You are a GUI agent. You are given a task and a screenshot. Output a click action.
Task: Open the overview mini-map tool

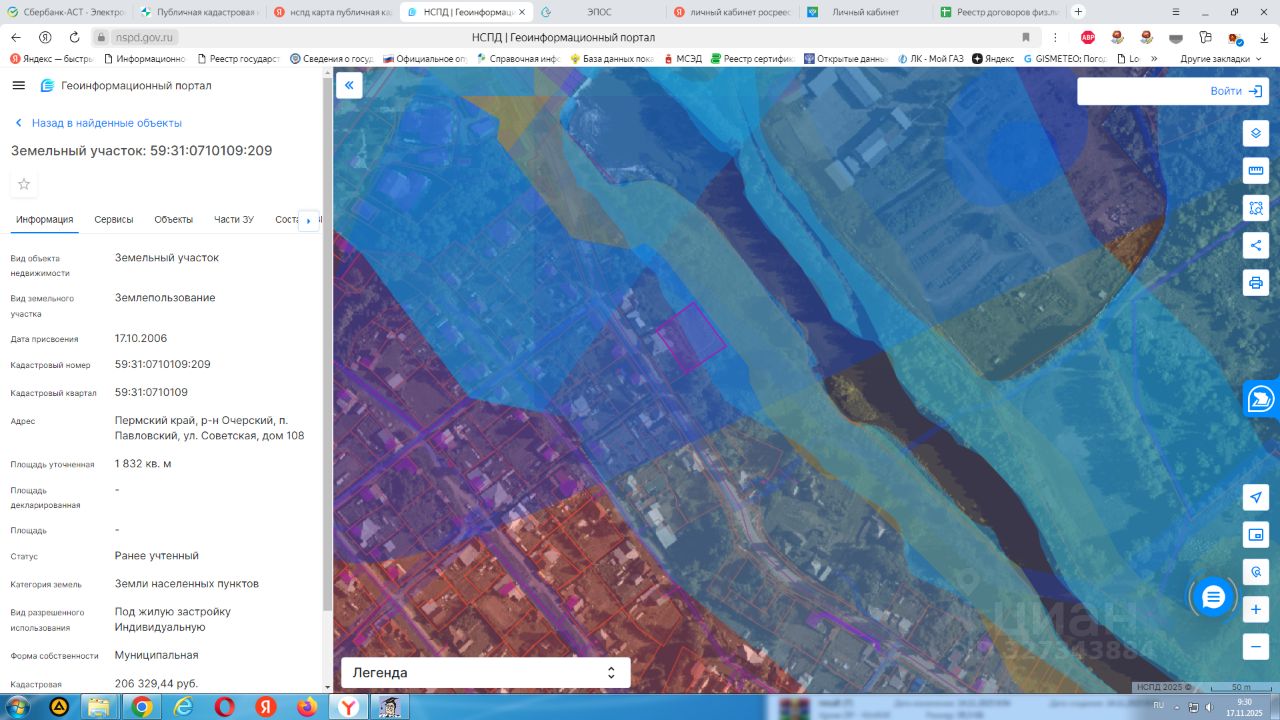point(1256,535)
